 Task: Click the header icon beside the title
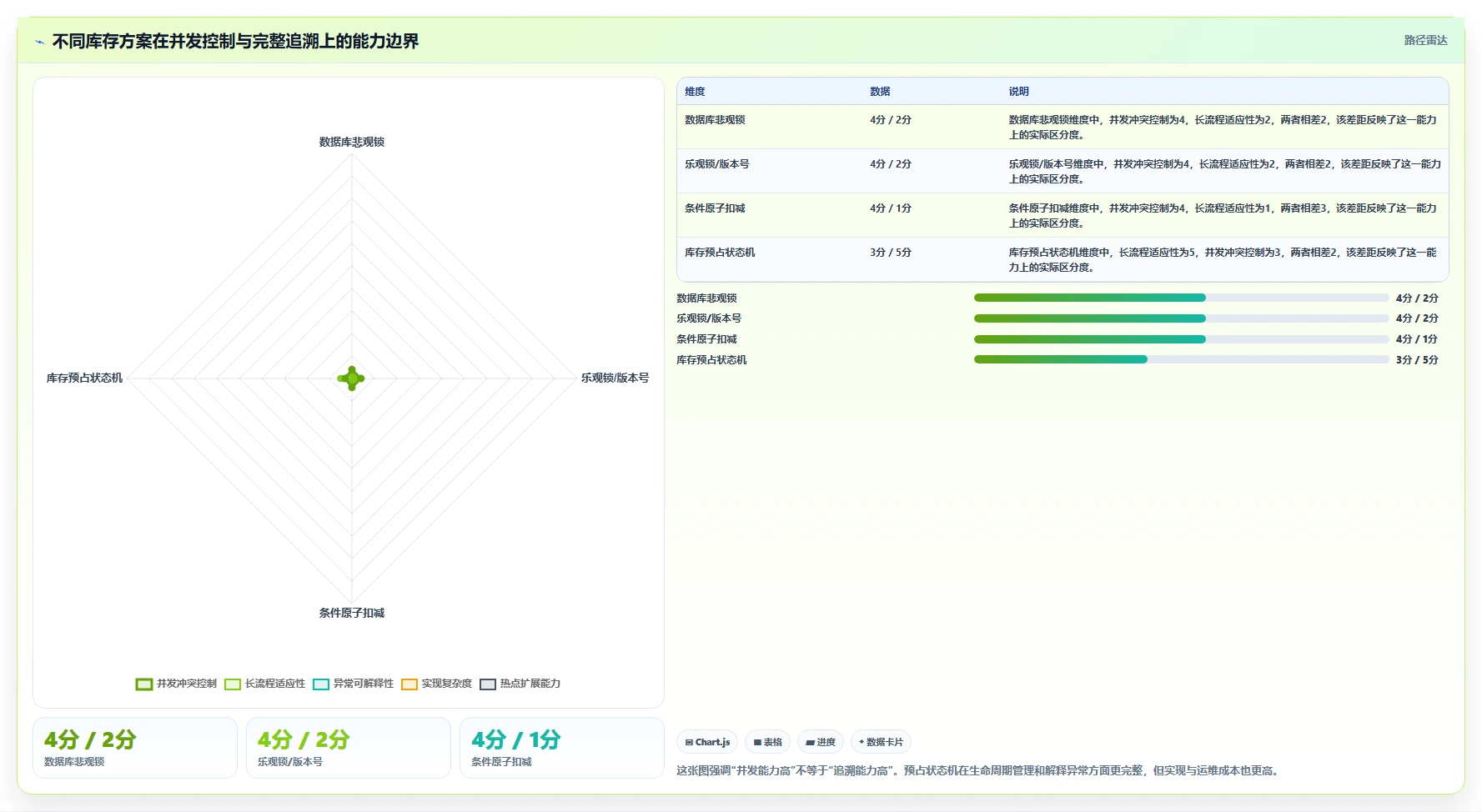(39, 42)
